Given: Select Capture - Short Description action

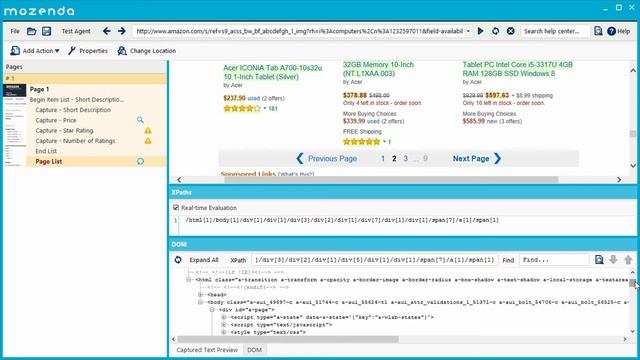Looking at the screenshot, I should click(x=73, y=110).
